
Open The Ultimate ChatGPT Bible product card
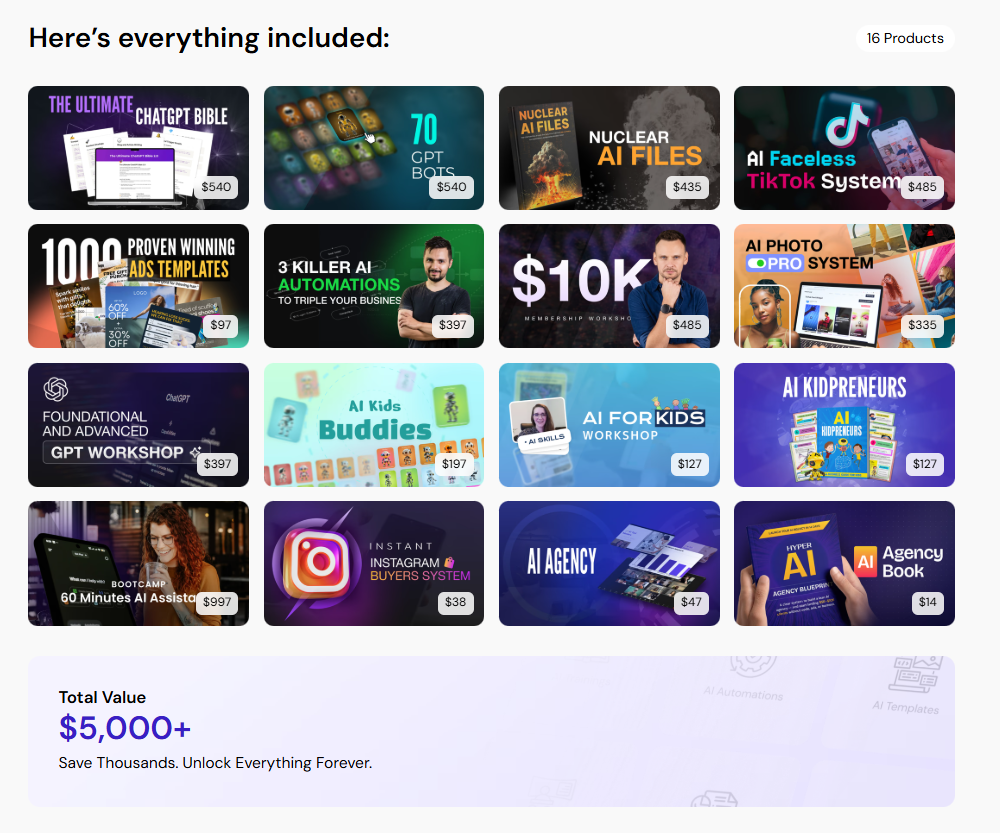pyautogui.click(x=138, y=148)
